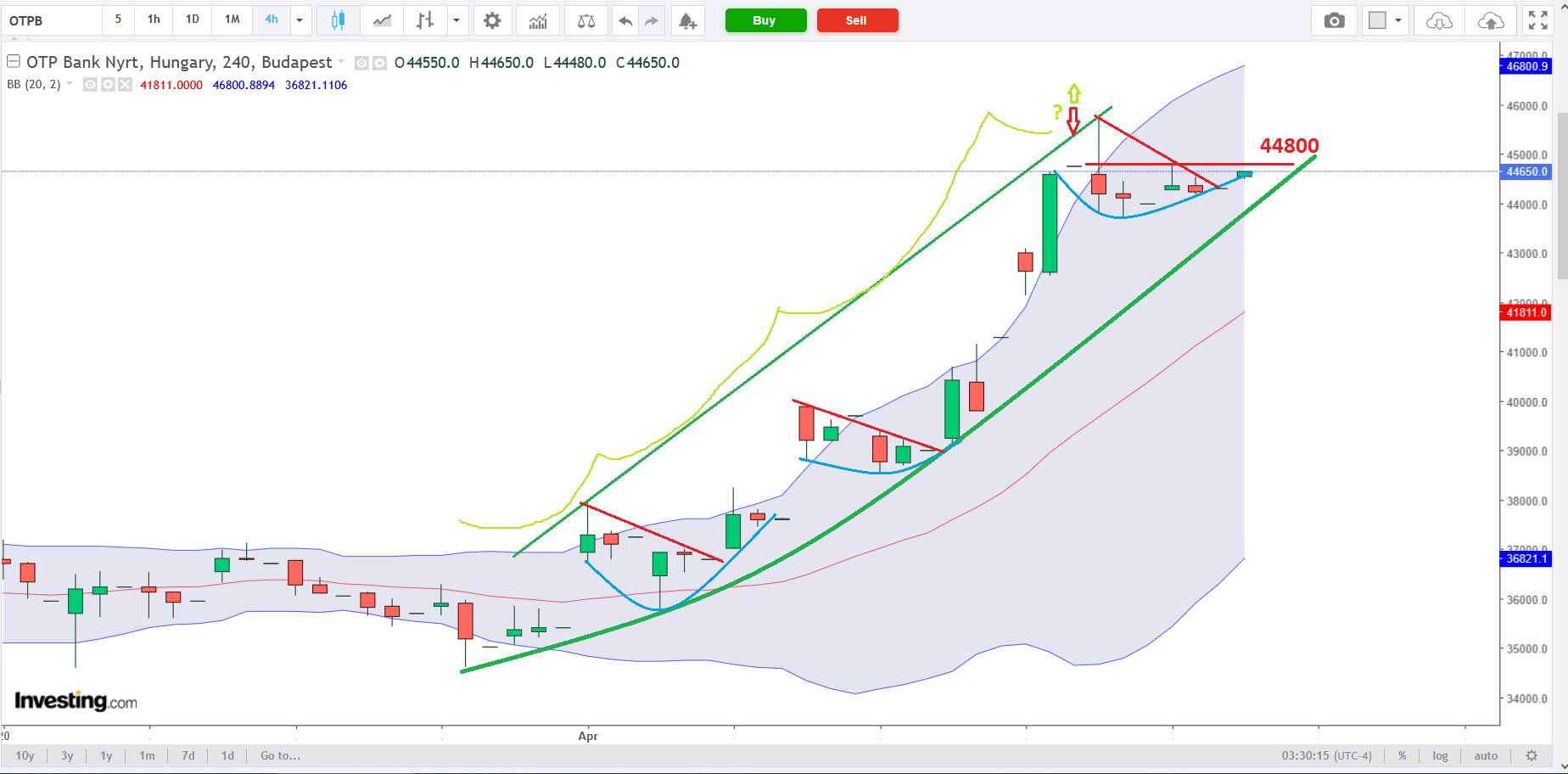Select the 1D interval tab
This screenshot has width=1568, height=774.
pos(193,20)
